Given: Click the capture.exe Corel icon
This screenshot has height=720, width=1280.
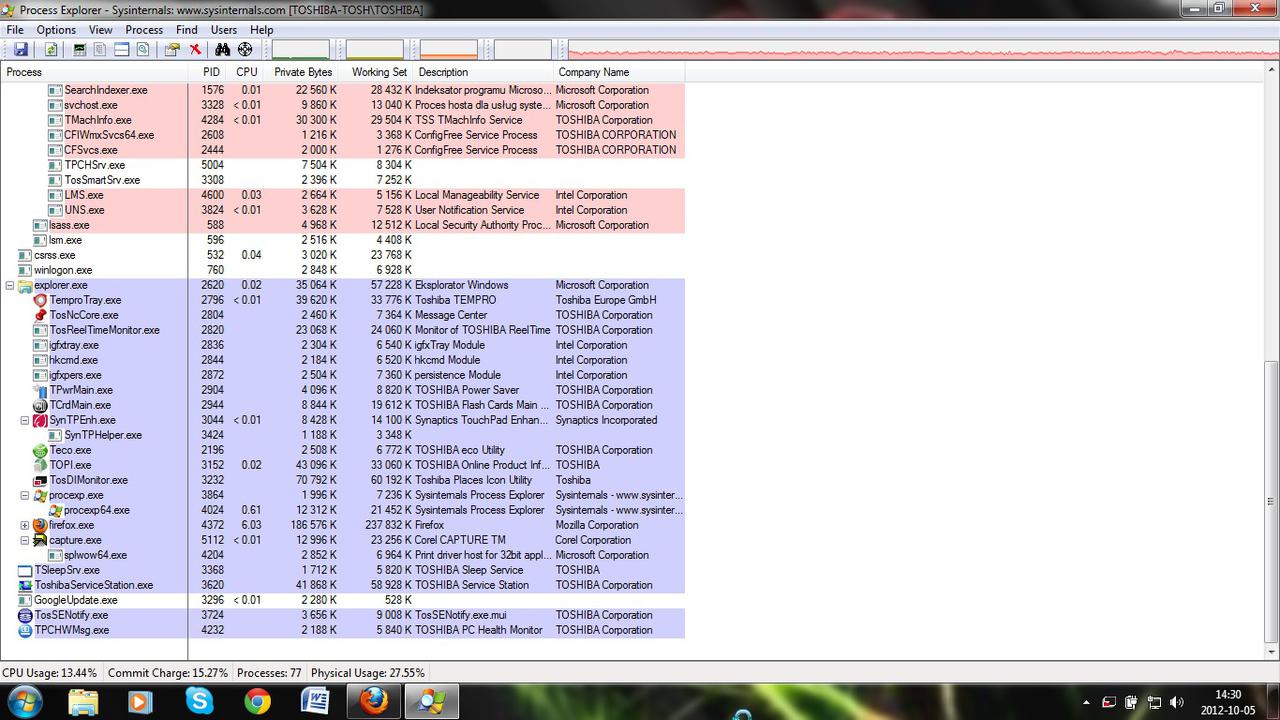Looking at the screenshot, I should pyautogui.click(x=40, y=540).
